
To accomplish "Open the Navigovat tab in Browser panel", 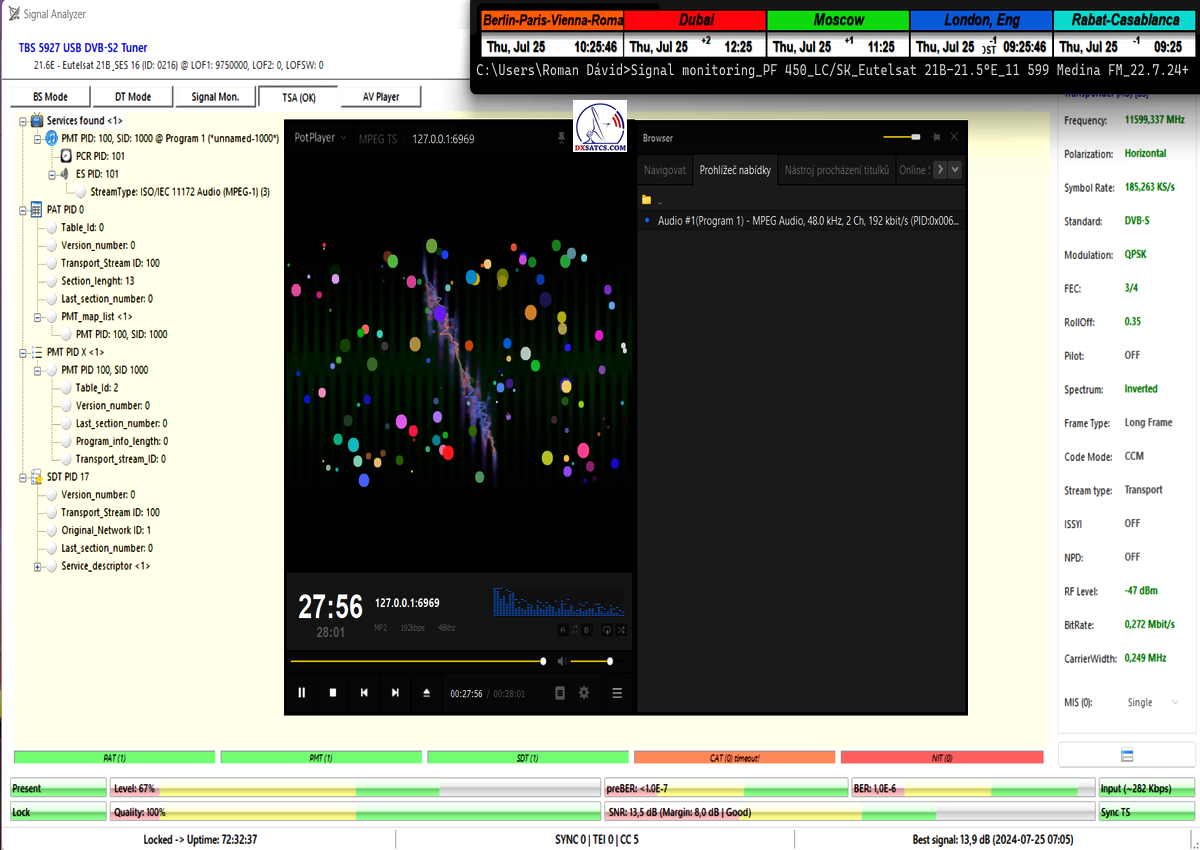I will point(665,170).
